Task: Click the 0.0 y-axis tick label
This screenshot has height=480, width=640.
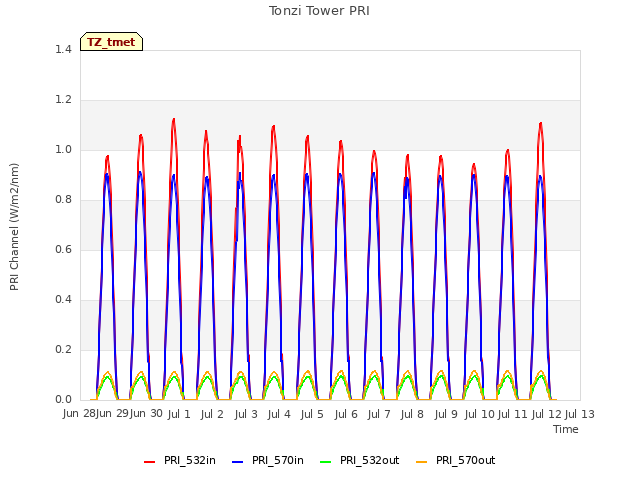Action: click(x=63, y=399)
